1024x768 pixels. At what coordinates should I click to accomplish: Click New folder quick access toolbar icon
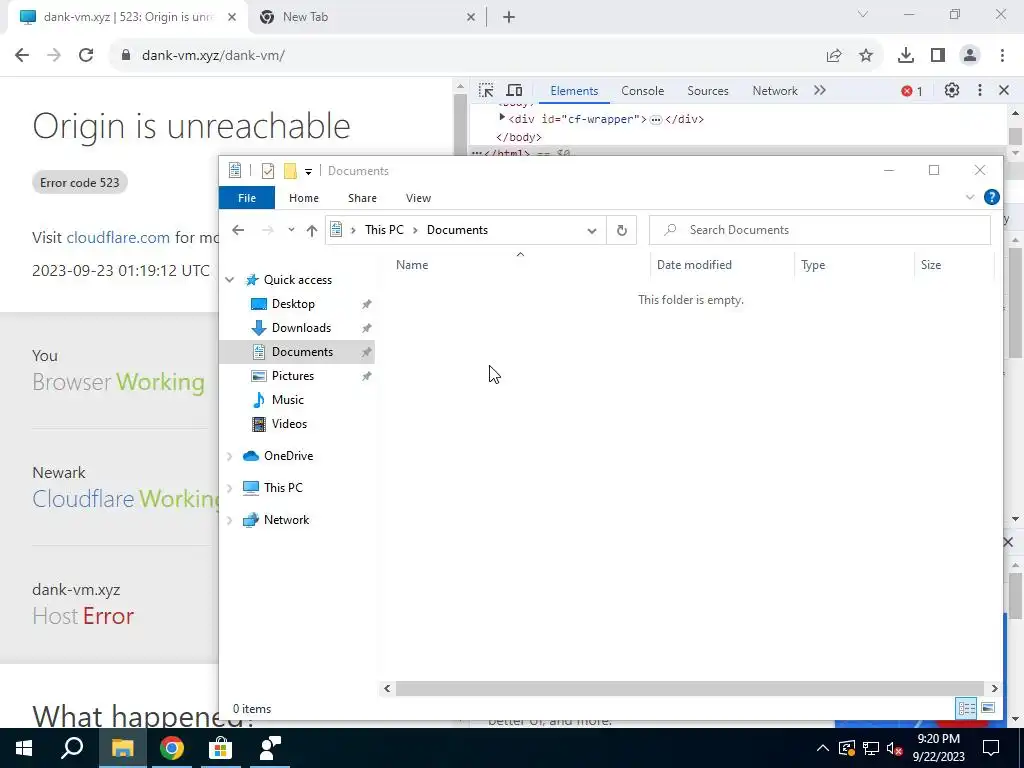click(x=290, y=171)
